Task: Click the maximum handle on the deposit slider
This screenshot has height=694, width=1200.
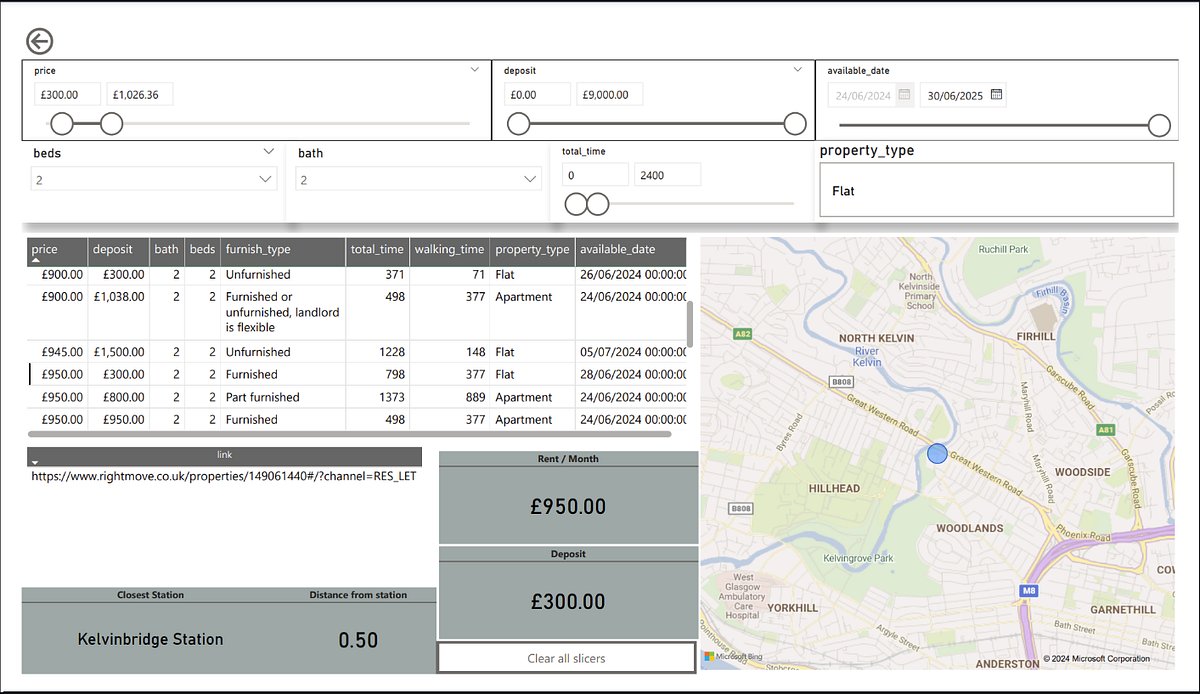Action: [x=794, y=123]
